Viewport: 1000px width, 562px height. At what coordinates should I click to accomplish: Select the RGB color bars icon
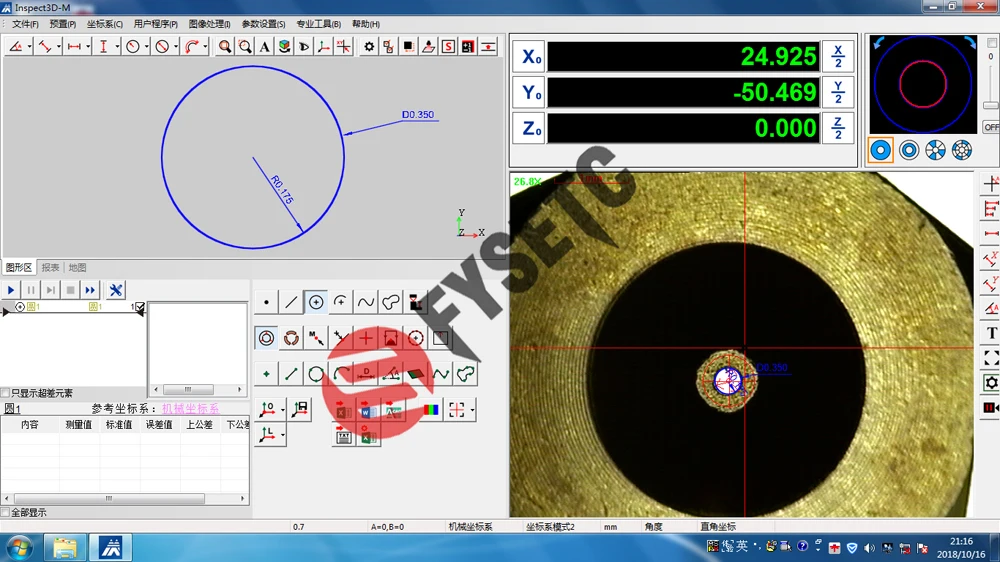pos(429,410)
